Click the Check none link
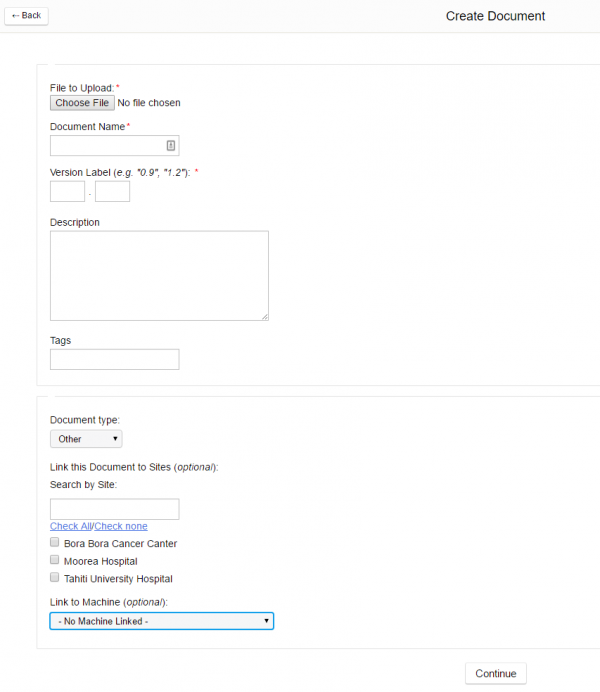The width and height of the screenshot is (600, 692). pyautogui.click(x=121, y=526)
